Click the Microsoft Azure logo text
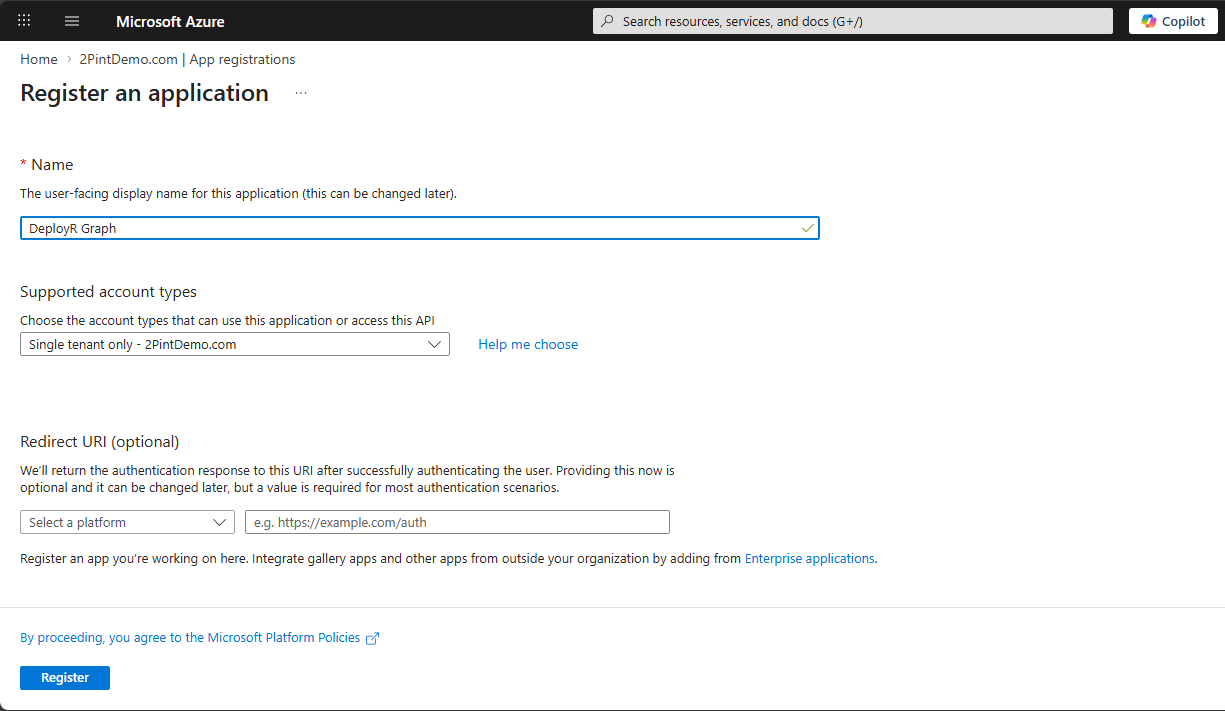 pyautogui.click(x=170, y=21)
